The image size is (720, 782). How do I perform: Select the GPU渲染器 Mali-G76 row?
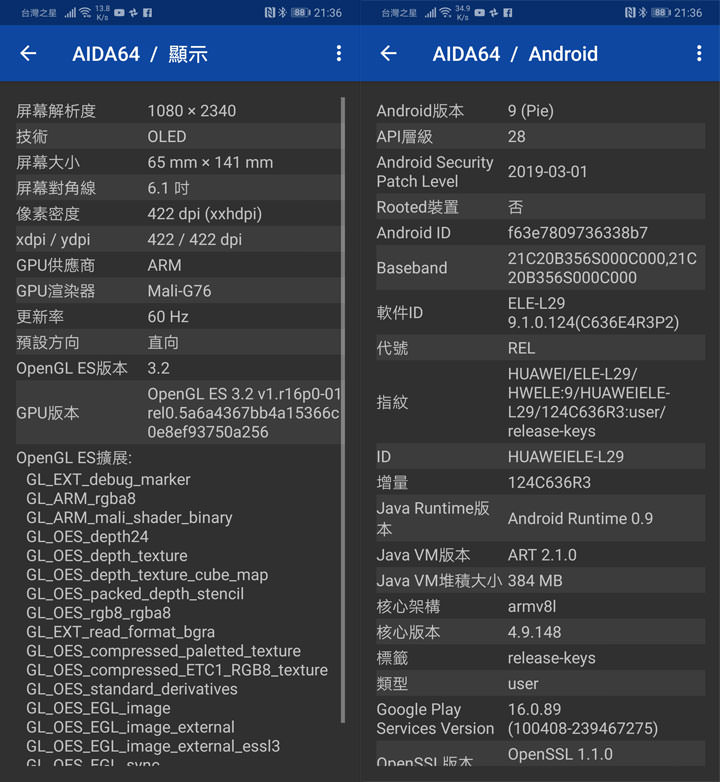coord(178,291)
